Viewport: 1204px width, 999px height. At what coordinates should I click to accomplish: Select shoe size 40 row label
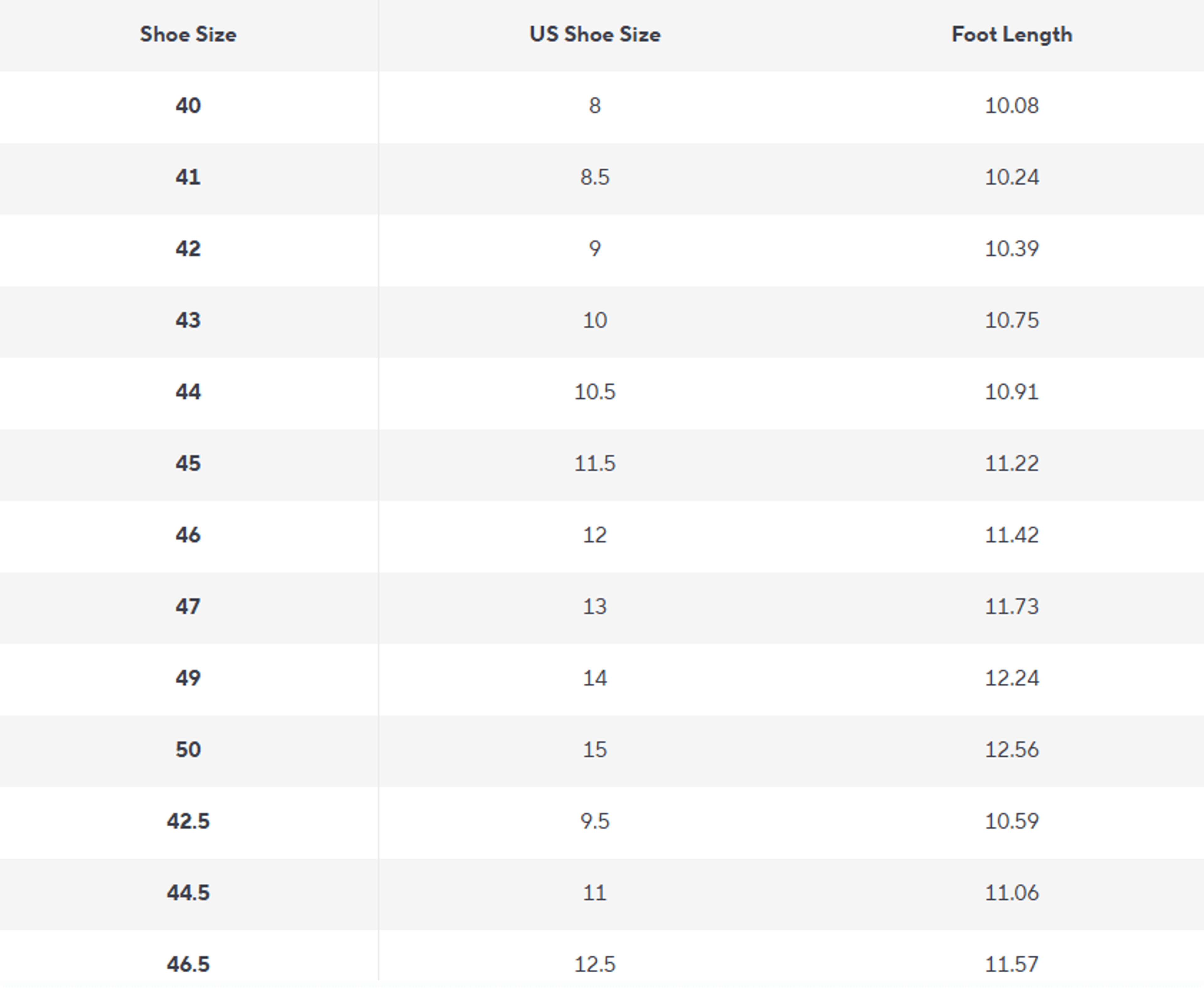coord(188,106)
